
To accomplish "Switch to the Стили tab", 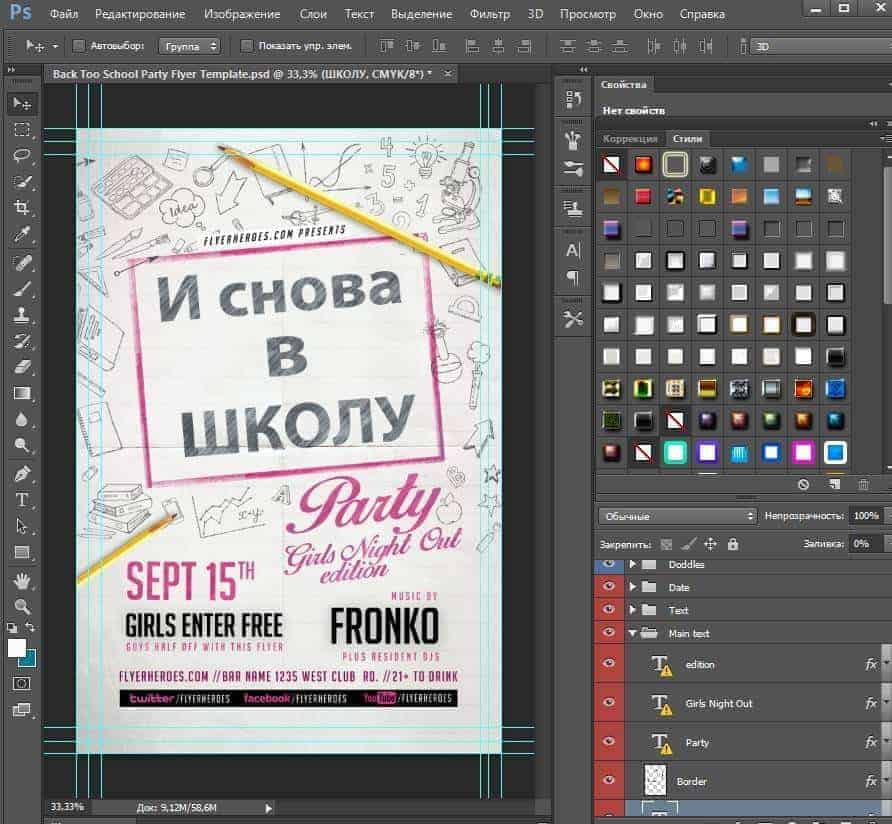I will click(x=687, y=139).
